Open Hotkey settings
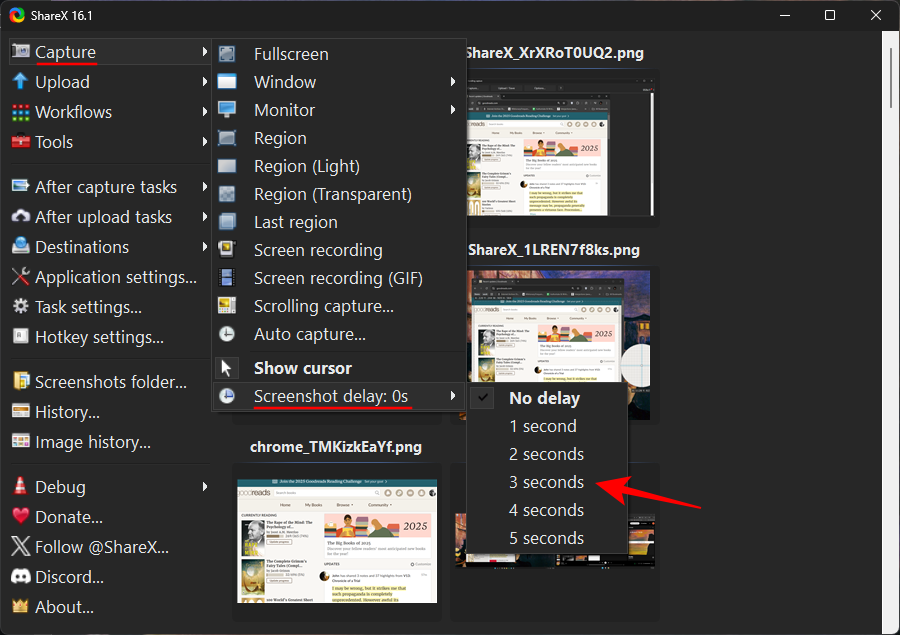 [99, 337]
